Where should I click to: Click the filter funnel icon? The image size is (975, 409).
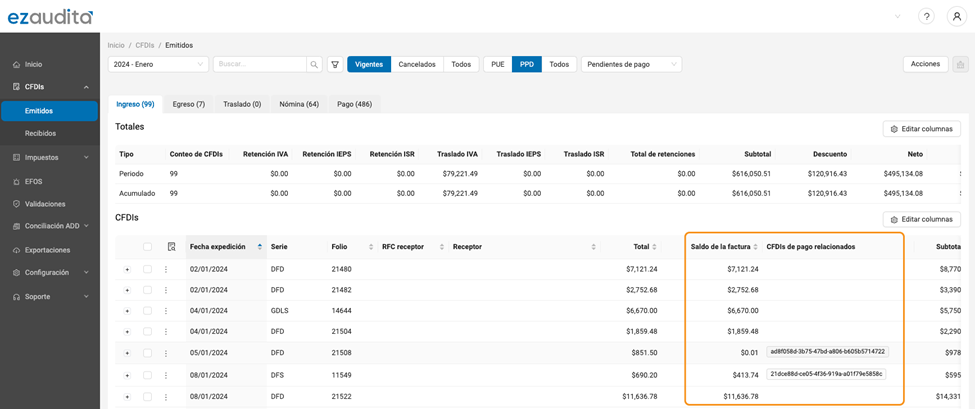point(335,65)
